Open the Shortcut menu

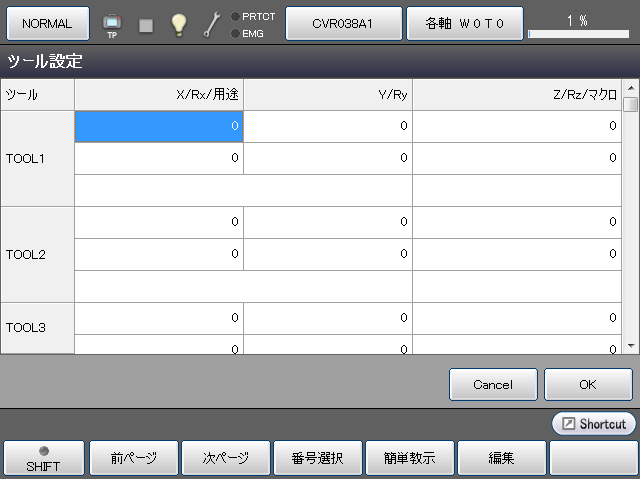593,424
